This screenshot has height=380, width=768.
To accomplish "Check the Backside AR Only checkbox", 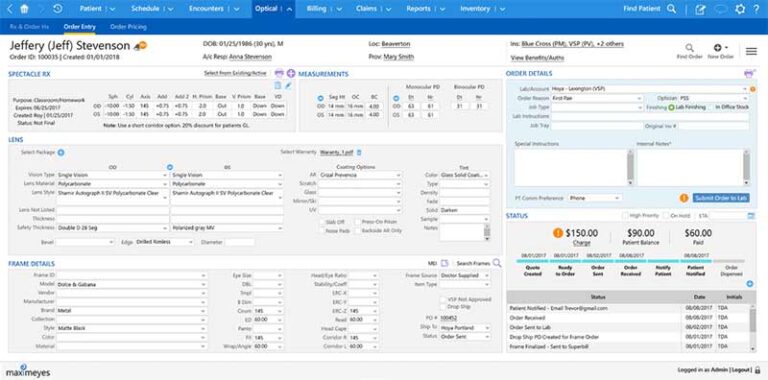I will pos(358,230).
